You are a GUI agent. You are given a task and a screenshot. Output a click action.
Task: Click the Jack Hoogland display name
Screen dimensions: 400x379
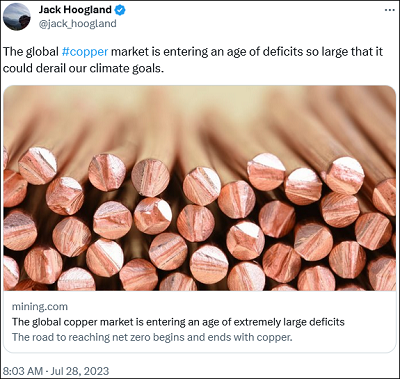75,10
